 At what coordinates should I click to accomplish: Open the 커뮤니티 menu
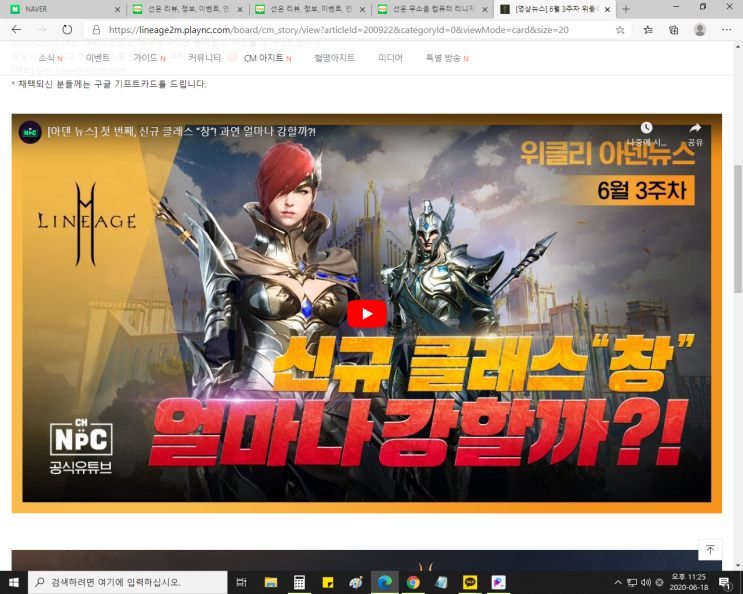204,58
